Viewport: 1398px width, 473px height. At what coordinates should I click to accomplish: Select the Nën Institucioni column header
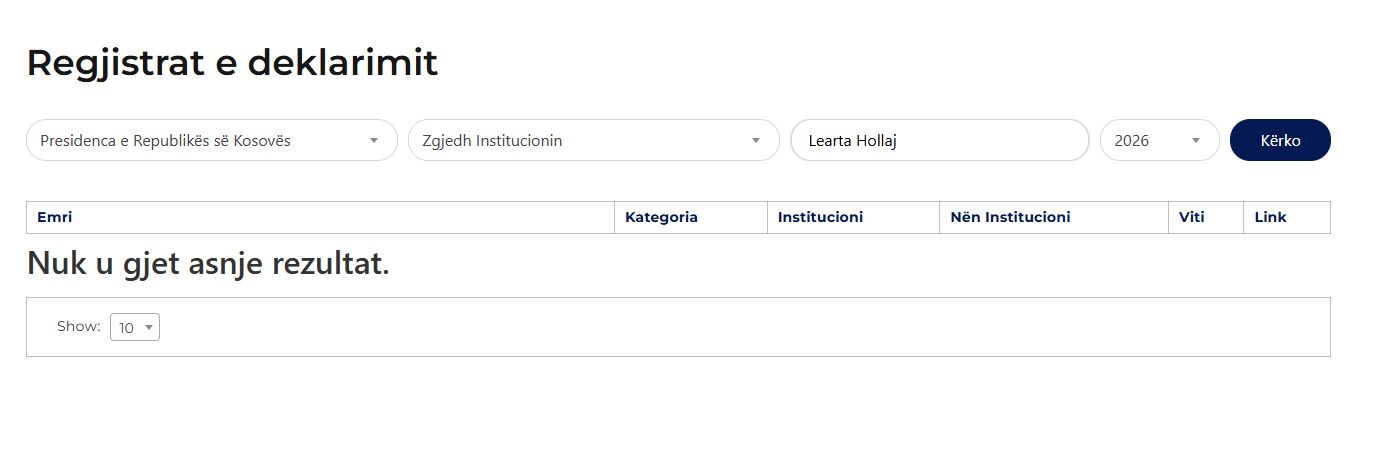click(1010, 217)
